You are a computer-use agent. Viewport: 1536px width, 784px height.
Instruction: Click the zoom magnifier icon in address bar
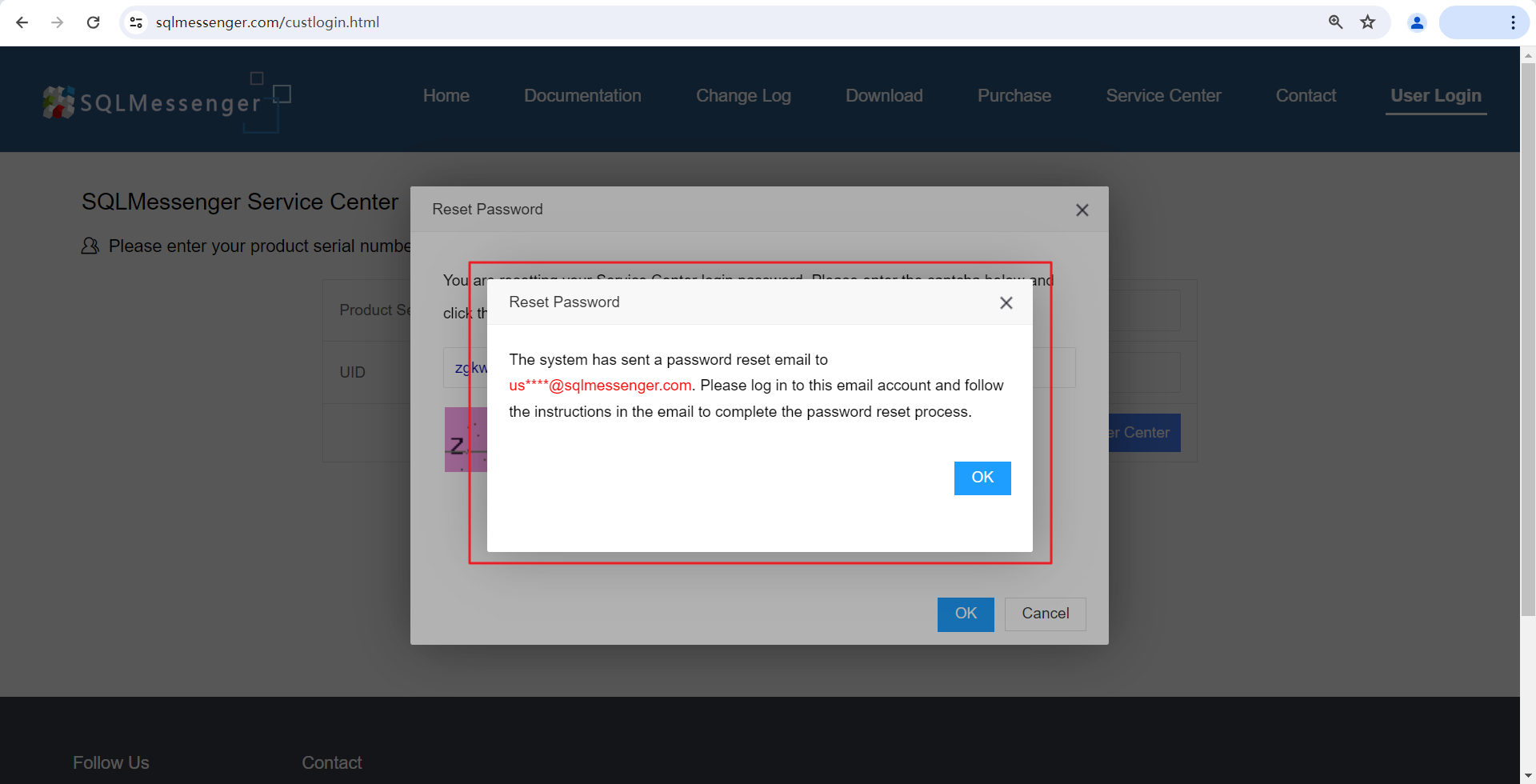(x=1335, y=22)
